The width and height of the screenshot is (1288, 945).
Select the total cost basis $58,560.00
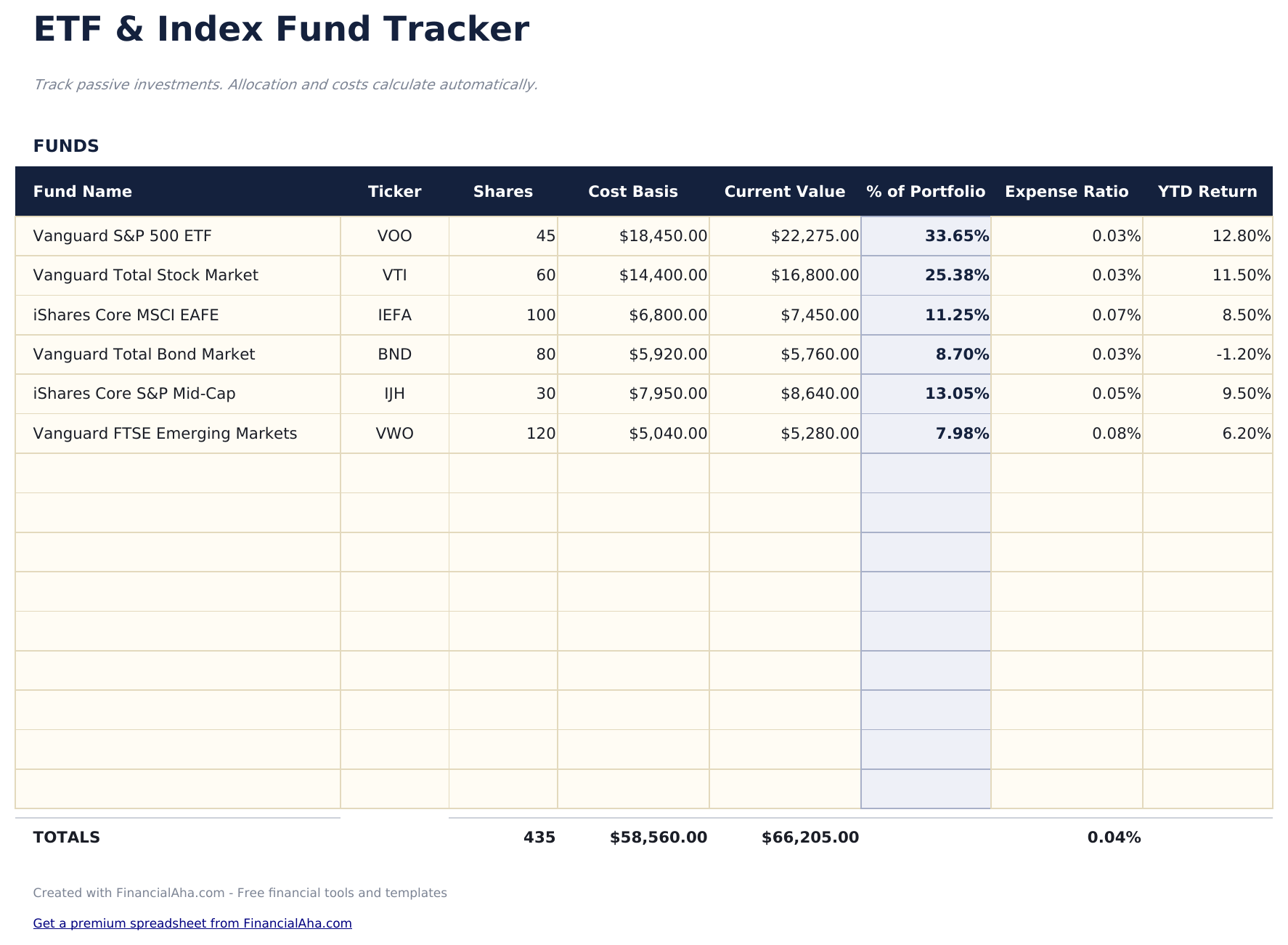(658, 837)
